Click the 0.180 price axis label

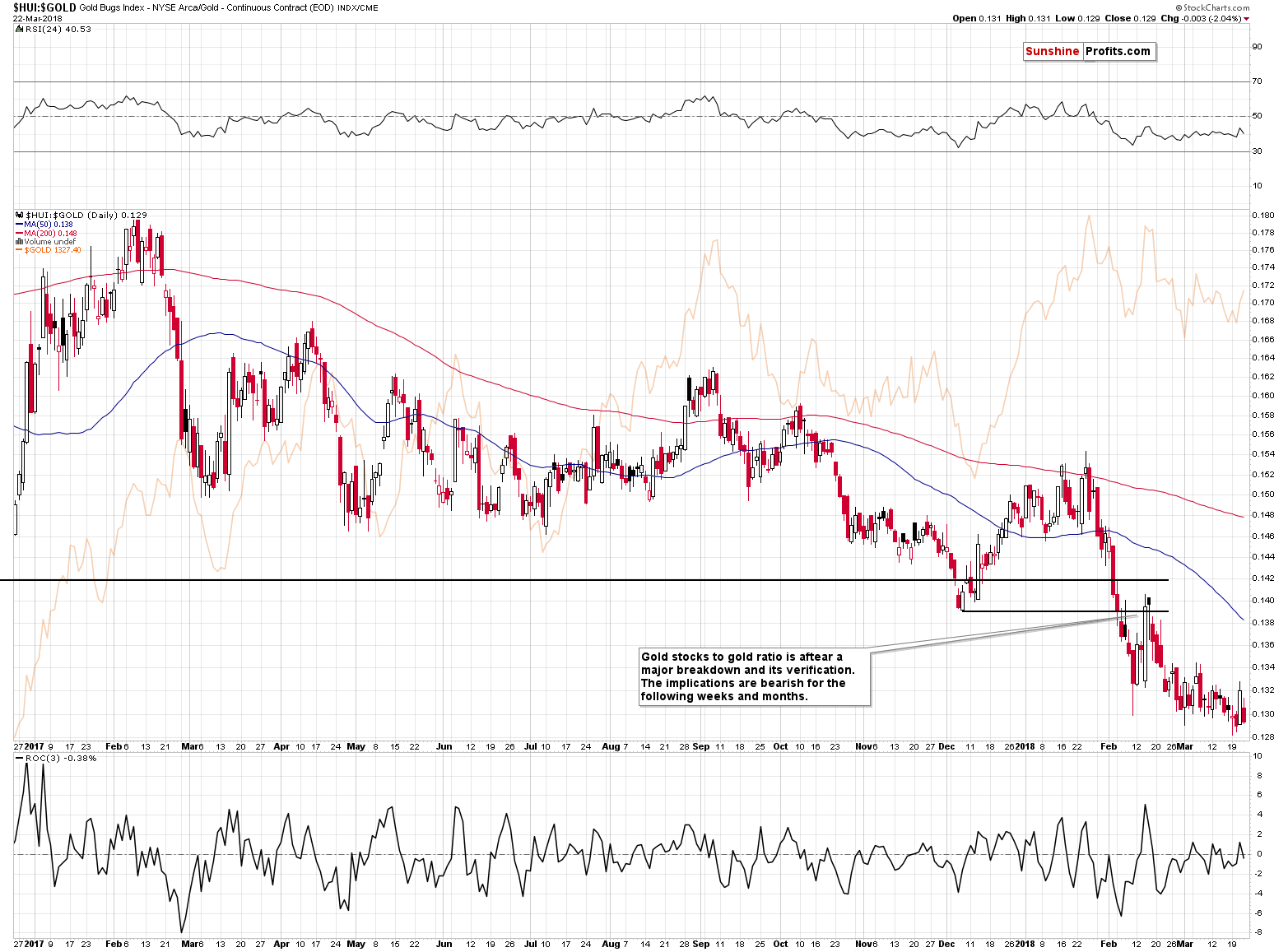[1263, 215]
